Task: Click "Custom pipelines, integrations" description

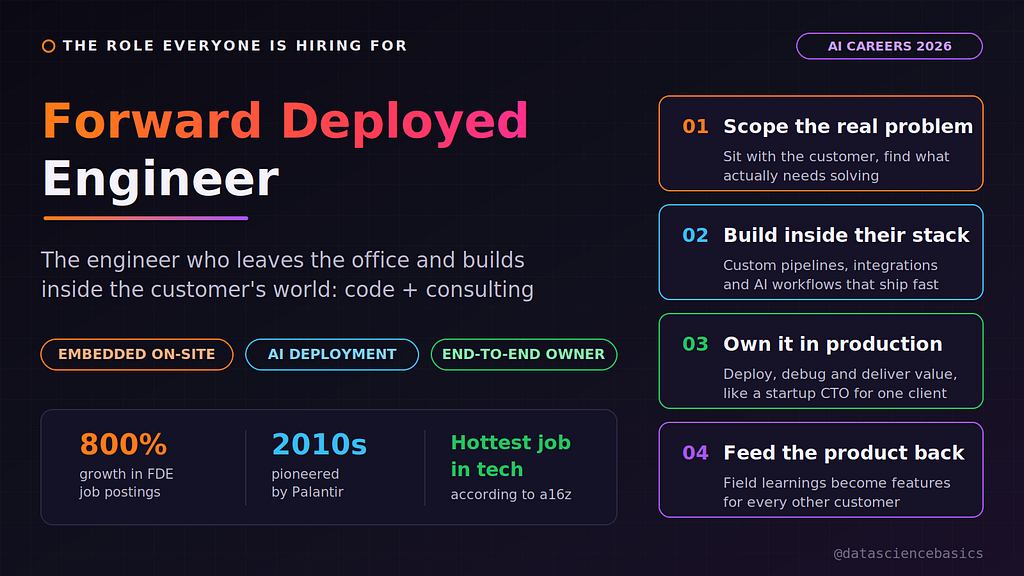Action: click(x=831, y=275)
